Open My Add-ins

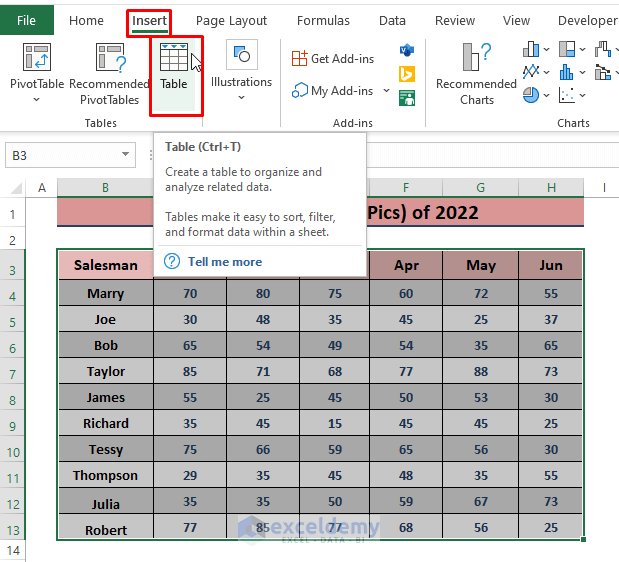(x=333, y=91)
